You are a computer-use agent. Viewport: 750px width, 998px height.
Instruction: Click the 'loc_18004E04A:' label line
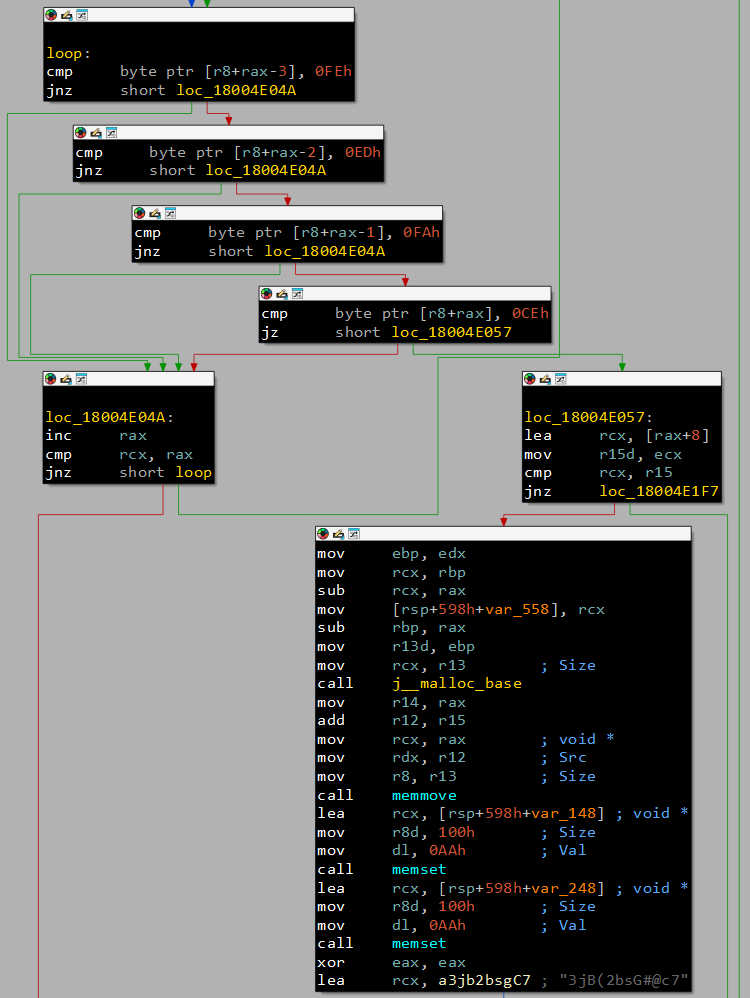pyautogui.click(x=110, y=417)
